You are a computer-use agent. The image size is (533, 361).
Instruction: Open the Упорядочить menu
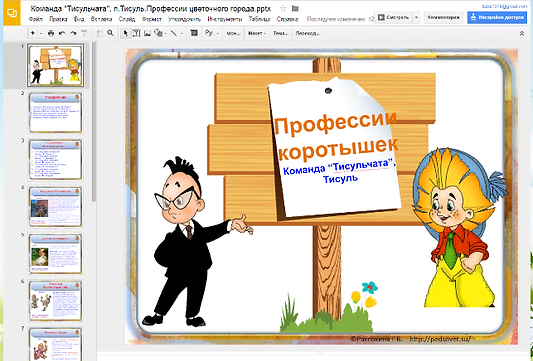(185, 19)
